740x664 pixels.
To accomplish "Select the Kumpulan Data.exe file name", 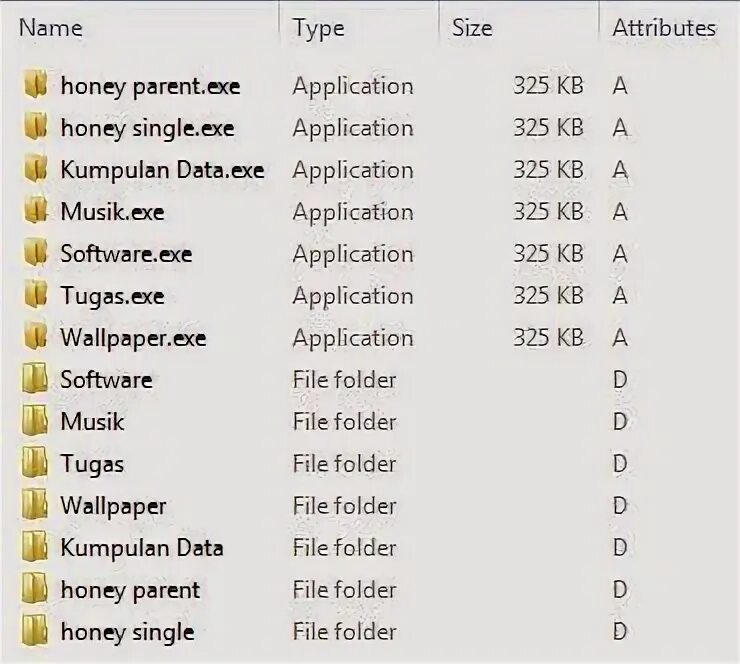I will tap(162, 170).
